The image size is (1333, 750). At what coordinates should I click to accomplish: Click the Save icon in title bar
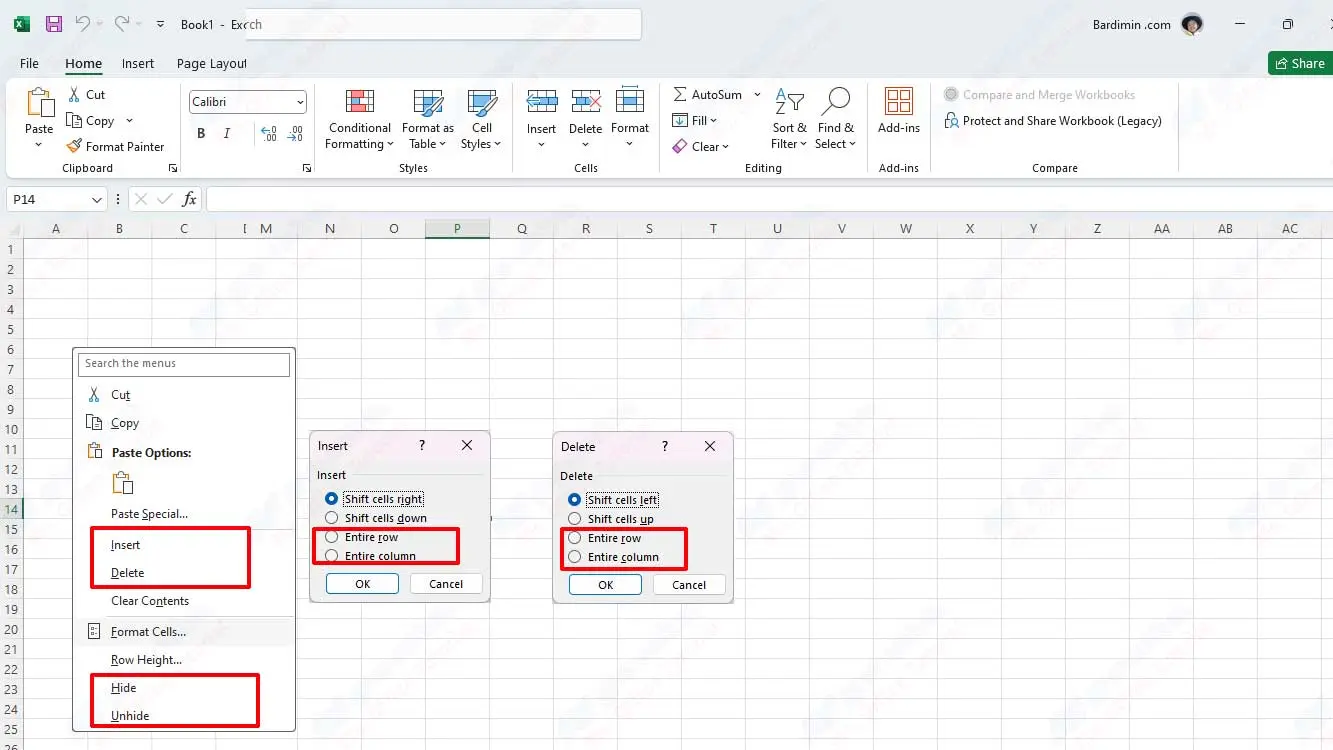pyautogui.click(x=54, y=24)
